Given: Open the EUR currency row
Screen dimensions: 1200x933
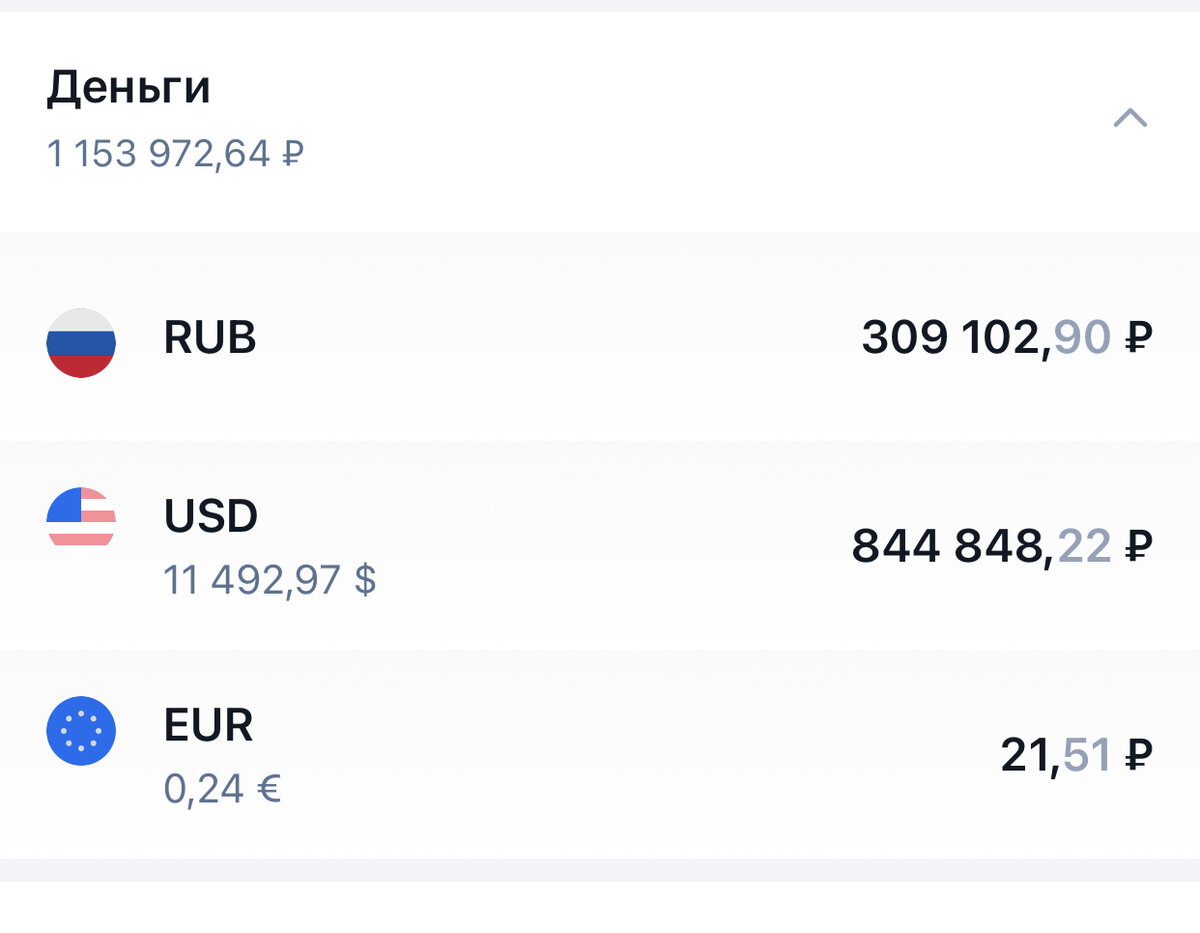Looking at the screenshot, I should point(600,754).
